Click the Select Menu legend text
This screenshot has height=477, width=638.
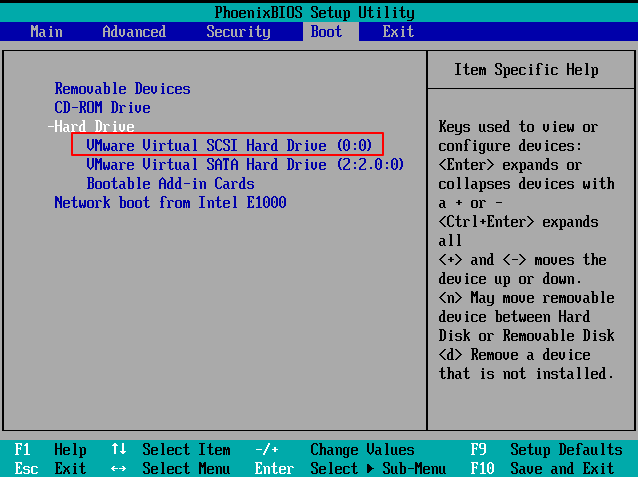186,468
